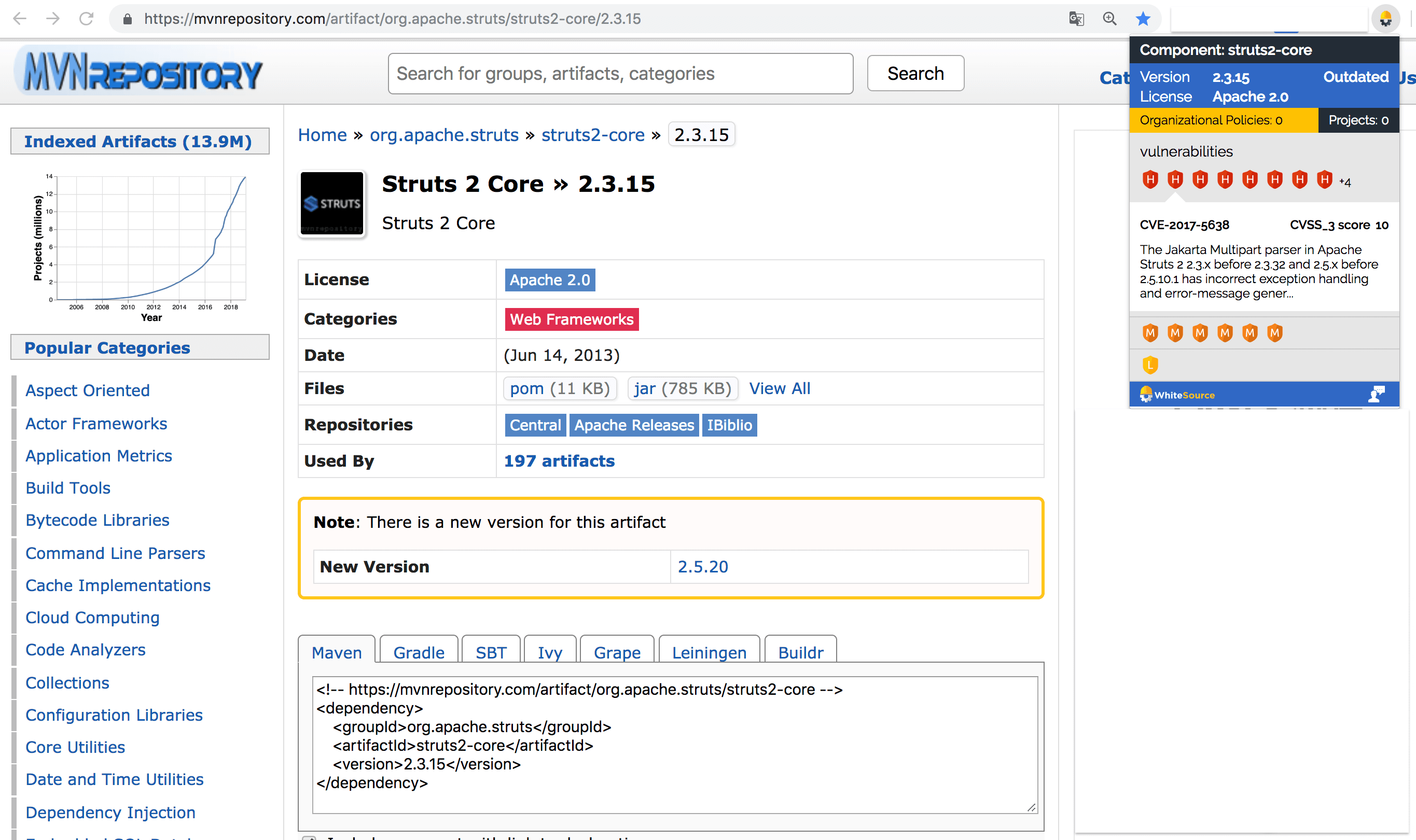Open Configuration Libraries category
The width and height of the screenshot is (1416, 840).
coord(114,715)
